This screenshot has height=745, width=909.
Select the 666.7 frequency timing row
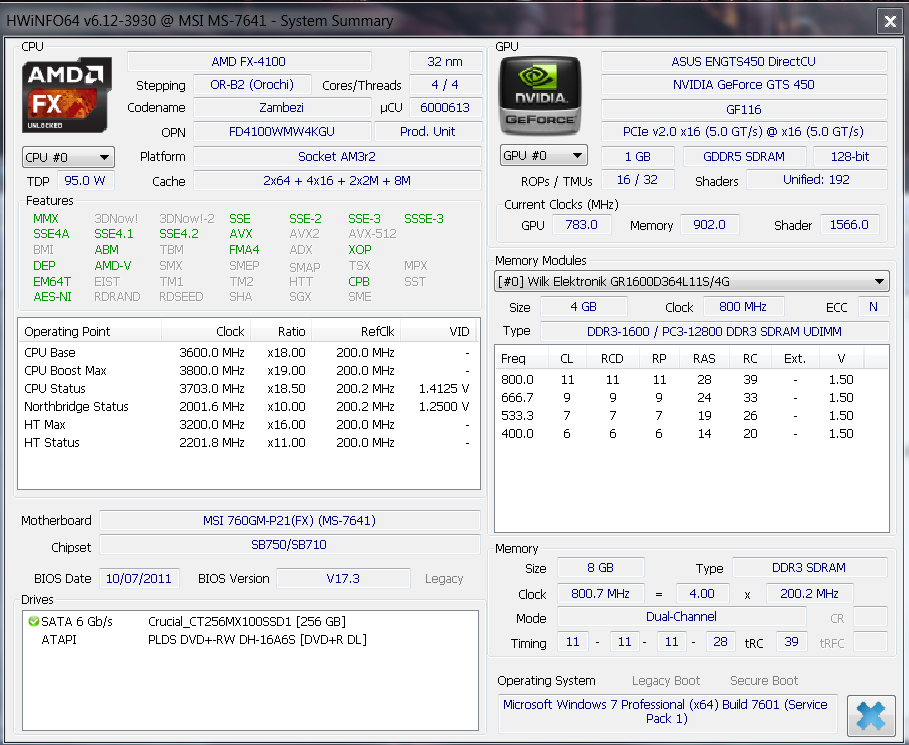coord(691,398)
